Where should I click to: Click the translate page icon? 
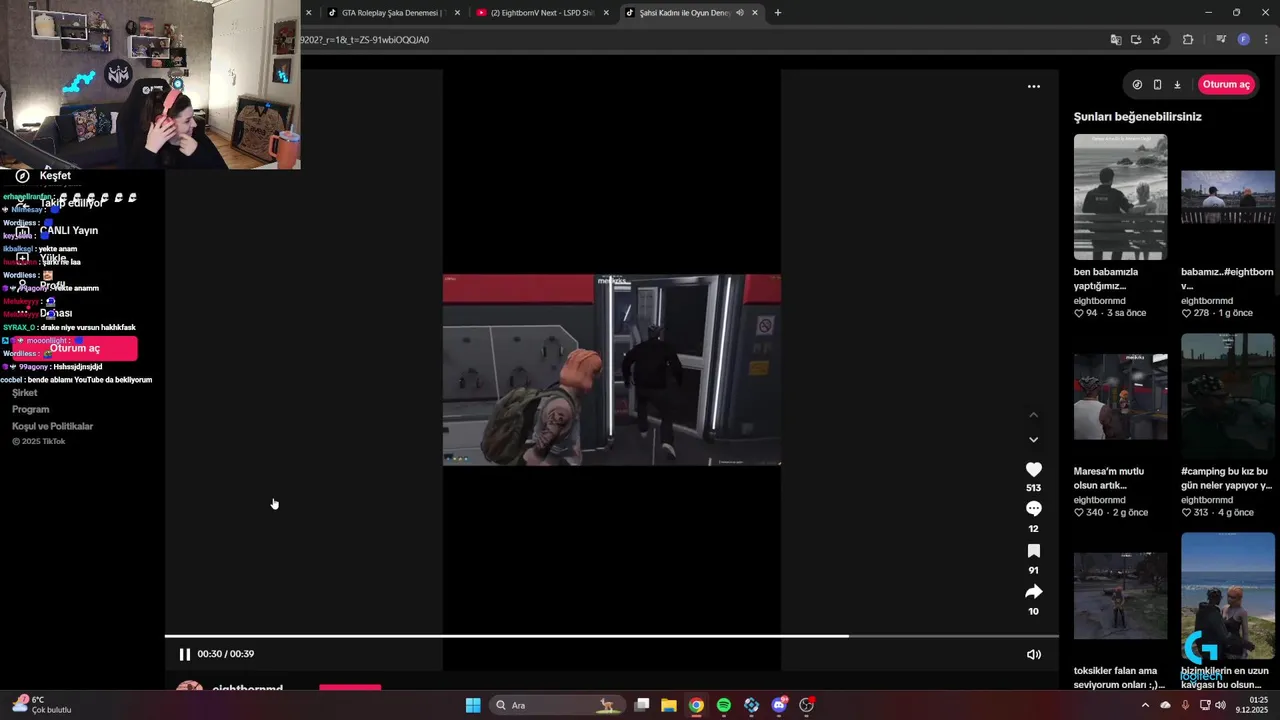(x=1116, y=40)
